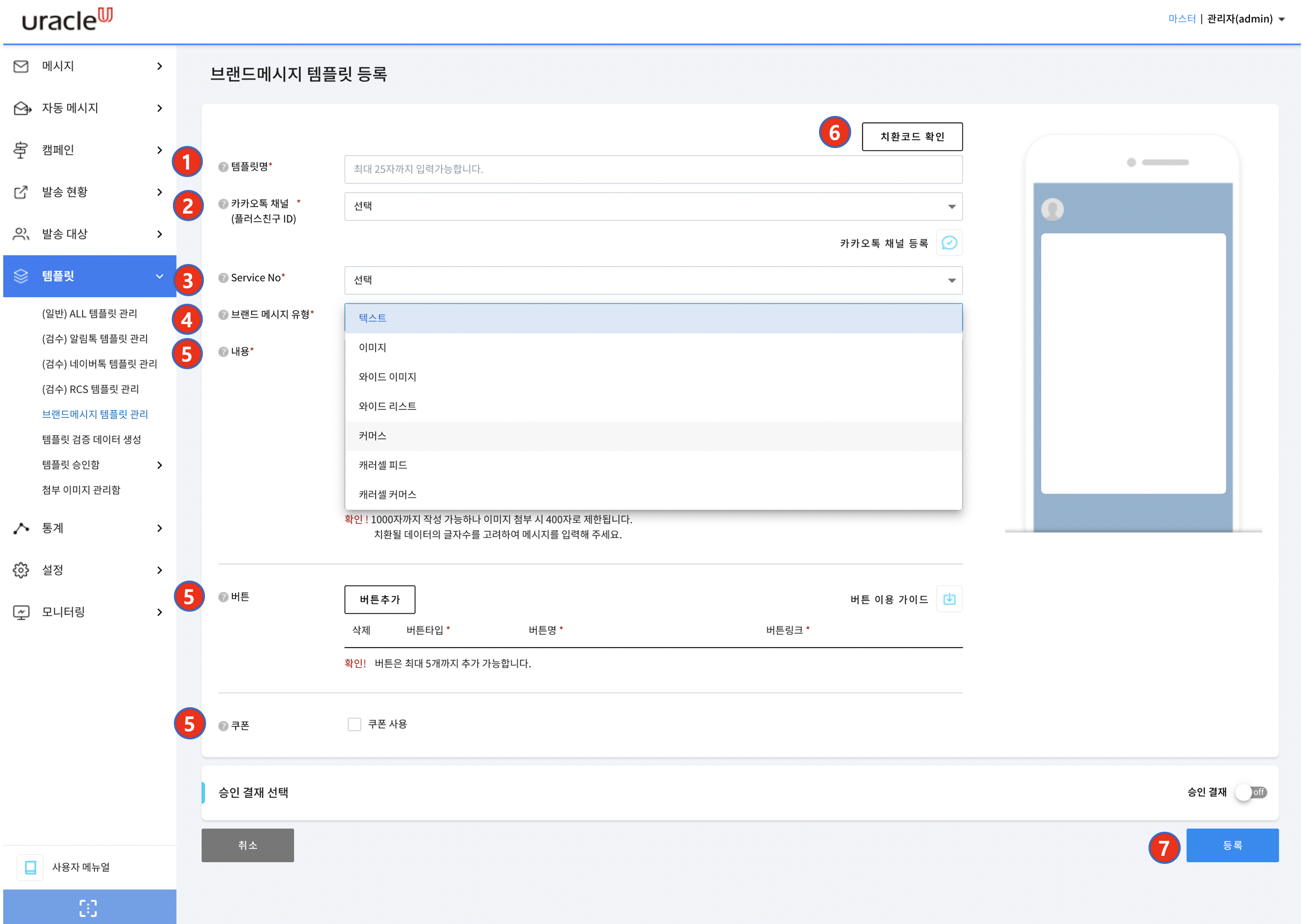Click the KakaoTalk channel registration chat icon

949,243
